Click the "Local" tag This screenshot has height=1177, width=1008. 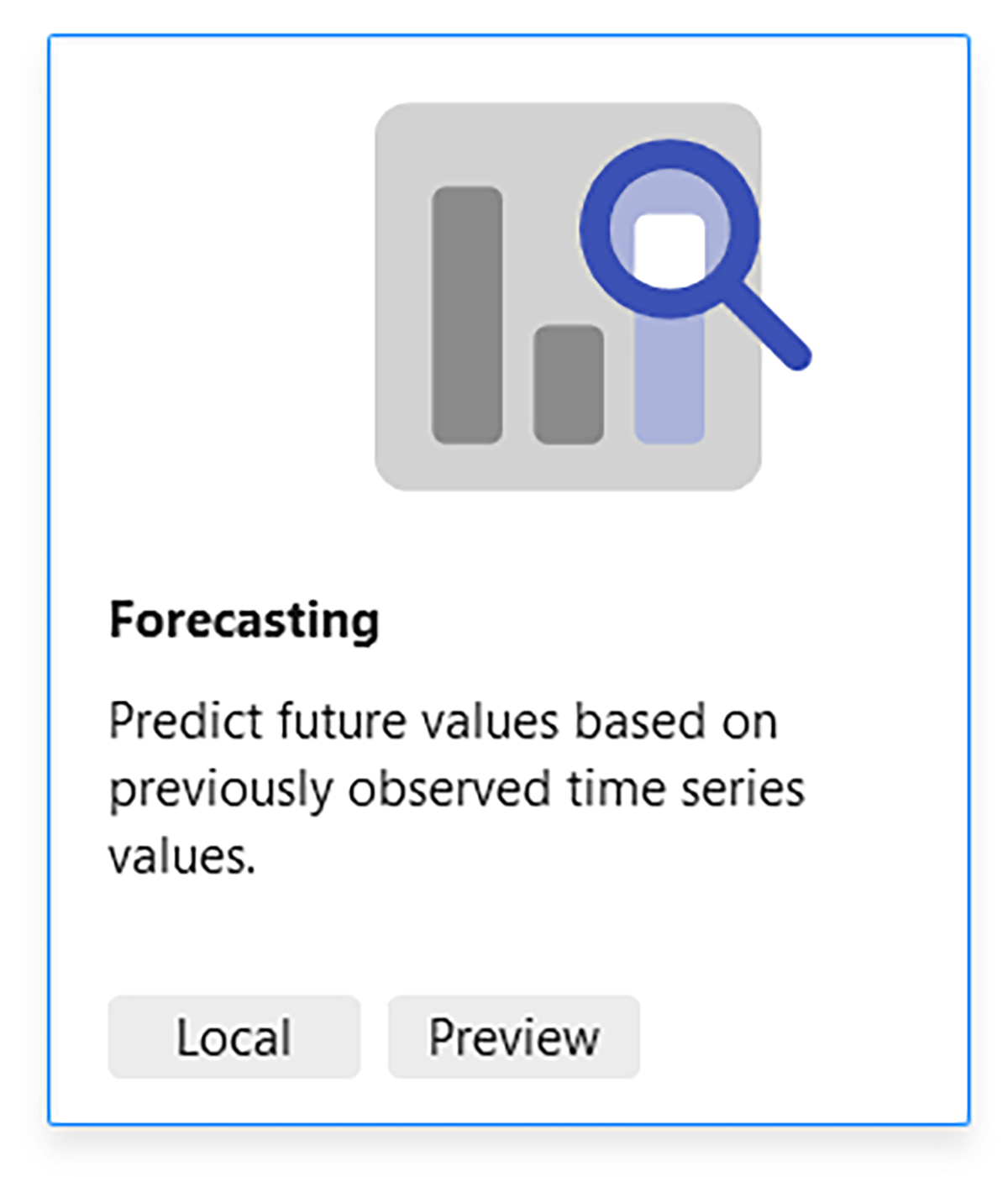click(234, 1037)
